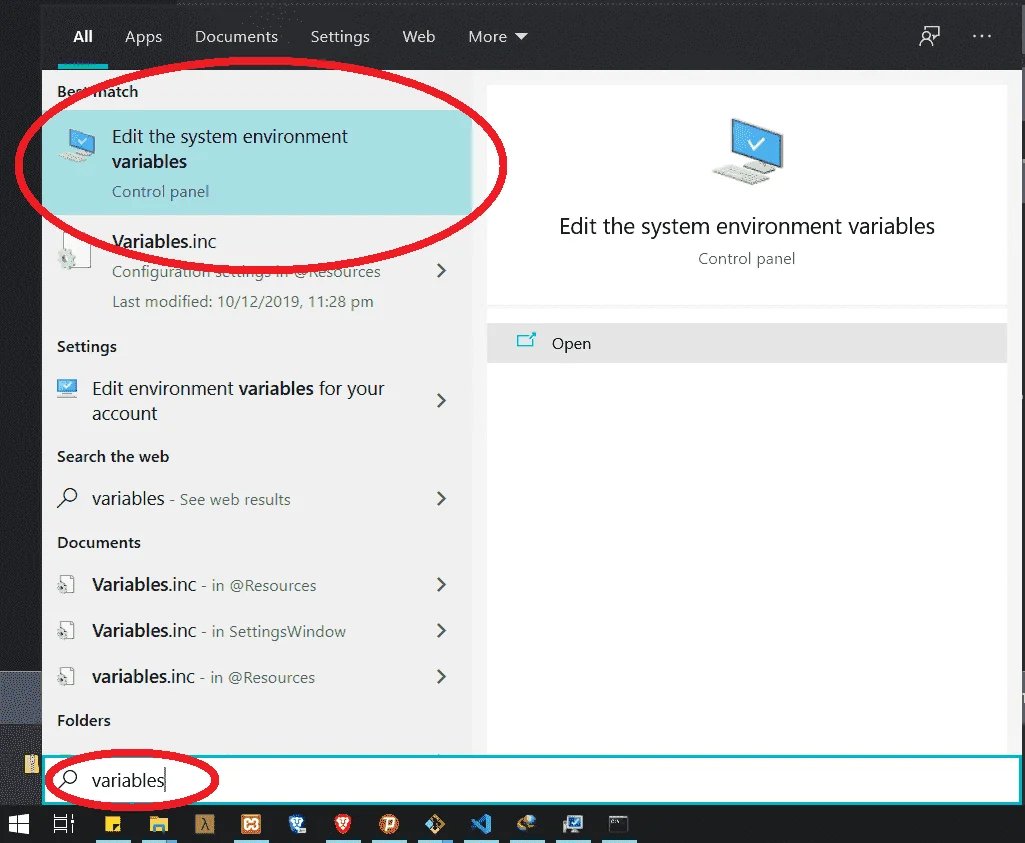Click the magnifier icon in the search box
This screenshot has height=843, width=1025.
[x=69, y=779]
